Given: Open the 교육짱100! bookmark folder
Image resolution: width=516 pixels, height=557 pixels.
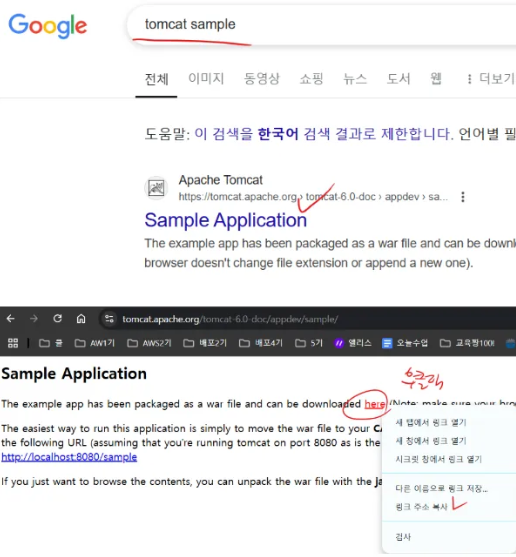Looking at the screenshot, I should coord(467,343).
